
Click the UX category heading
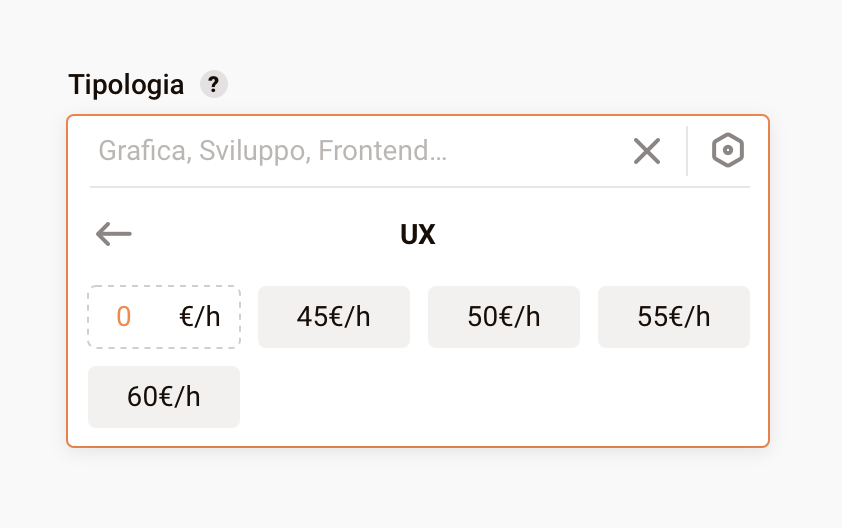click(418, 234)
